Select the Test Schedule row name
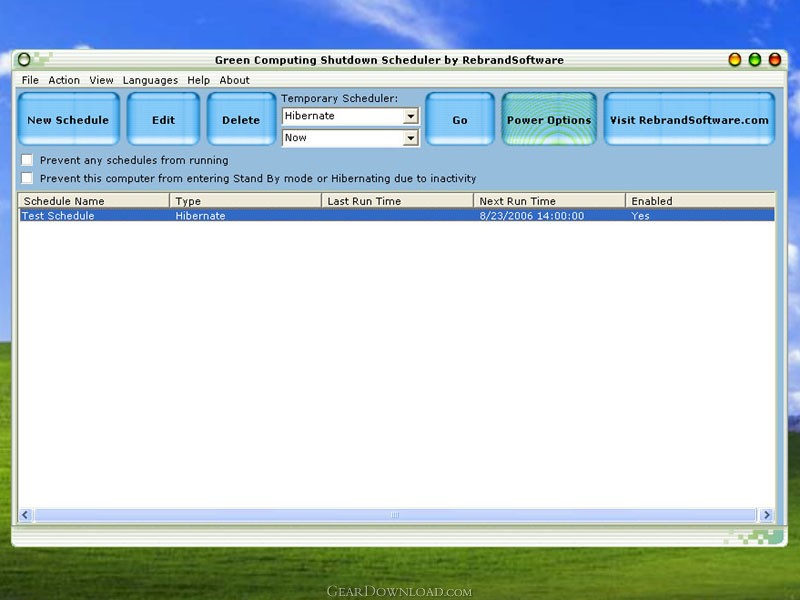Screen dimensions: 800x600 58,216
